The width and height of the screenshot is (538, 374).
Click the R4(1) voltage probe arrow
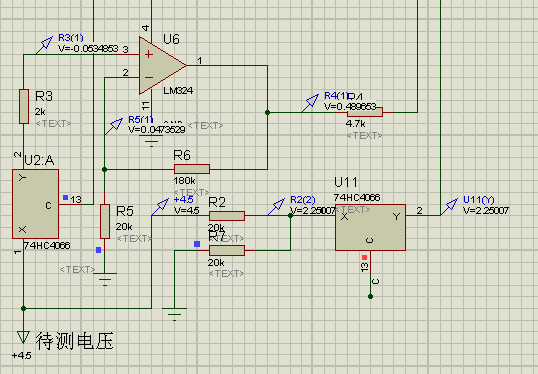pos(311,103)
